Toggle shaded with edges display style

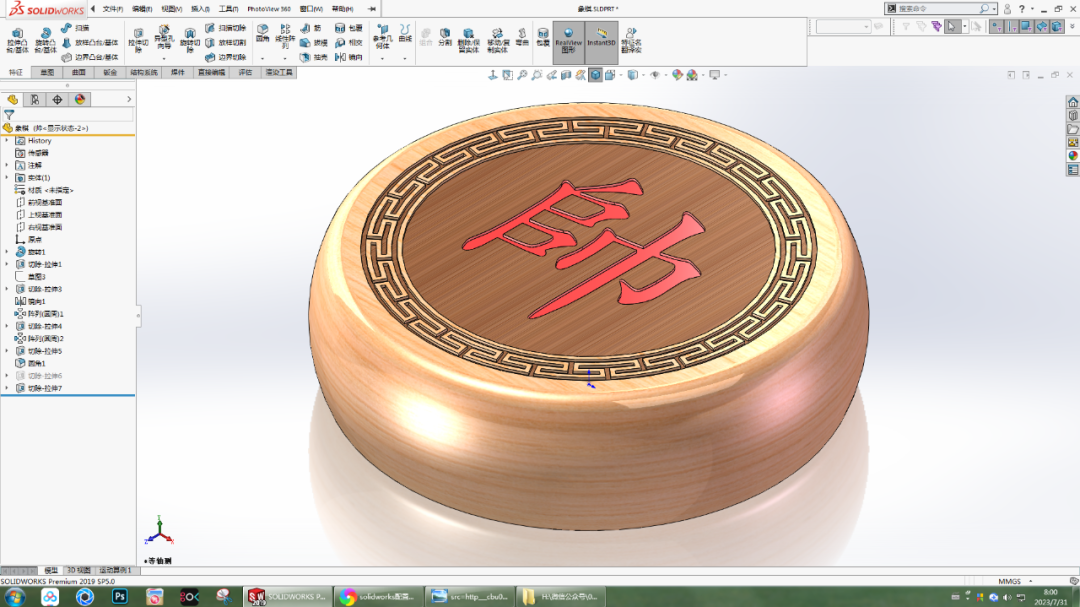595,75
